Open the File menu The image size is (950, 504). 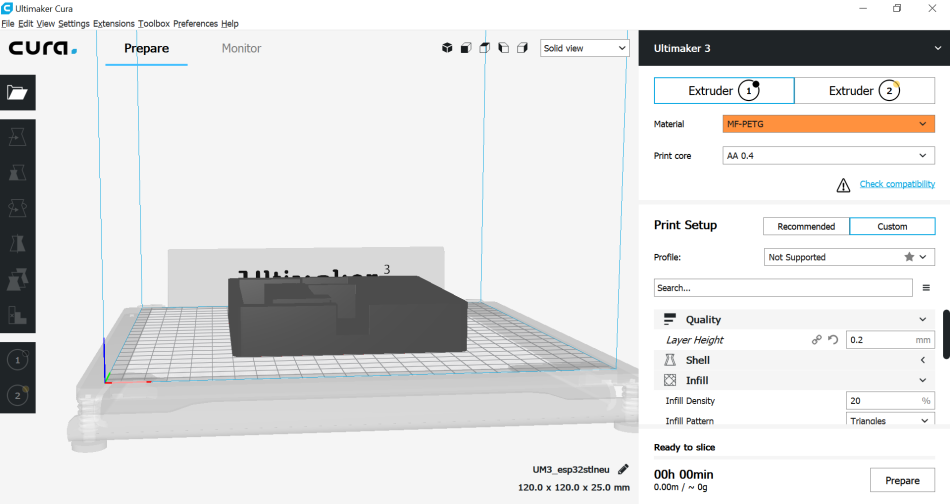pos(8,24)
